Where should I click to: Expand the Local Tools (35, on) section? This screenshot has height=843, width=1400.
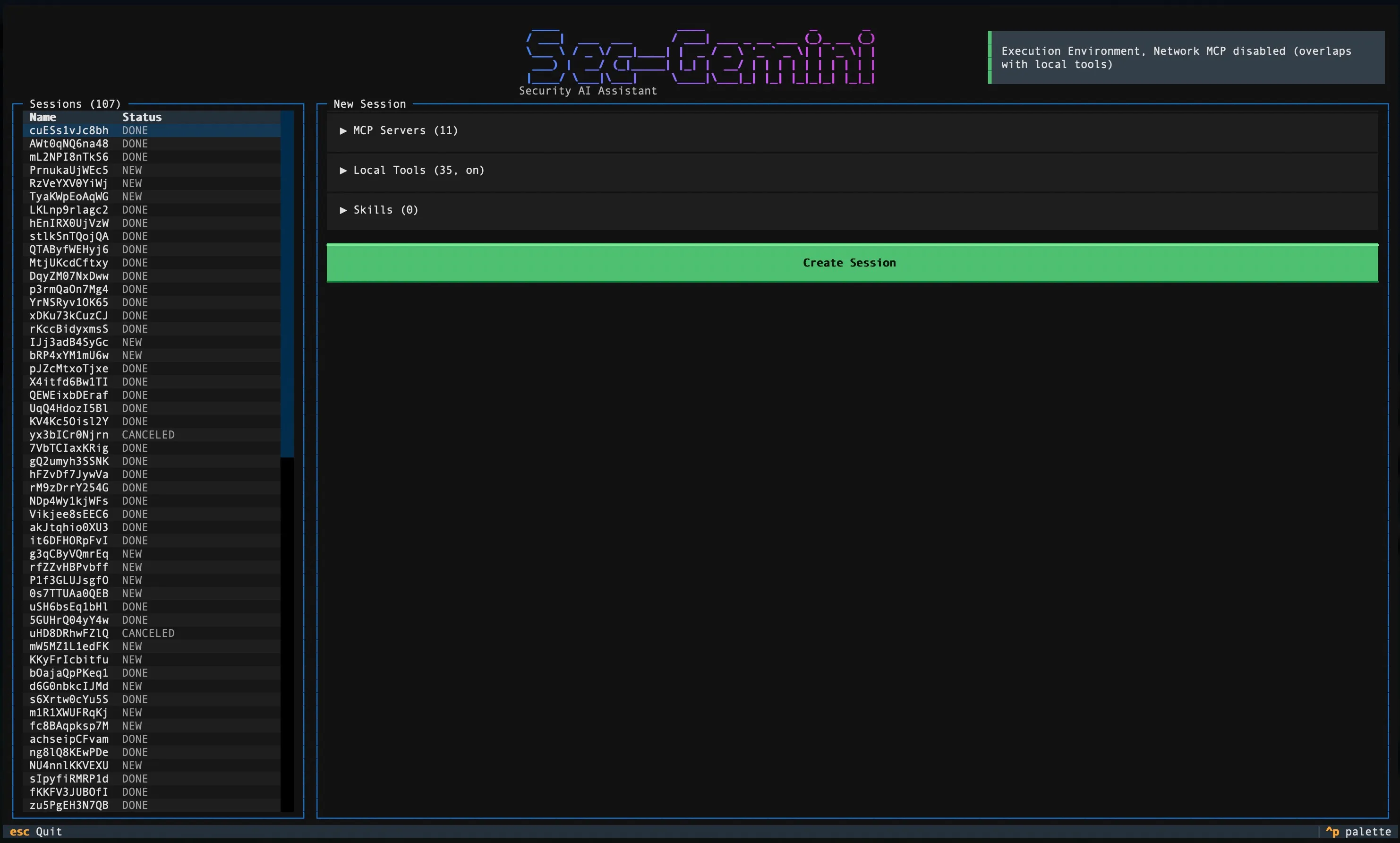click(x=418, y=171)
